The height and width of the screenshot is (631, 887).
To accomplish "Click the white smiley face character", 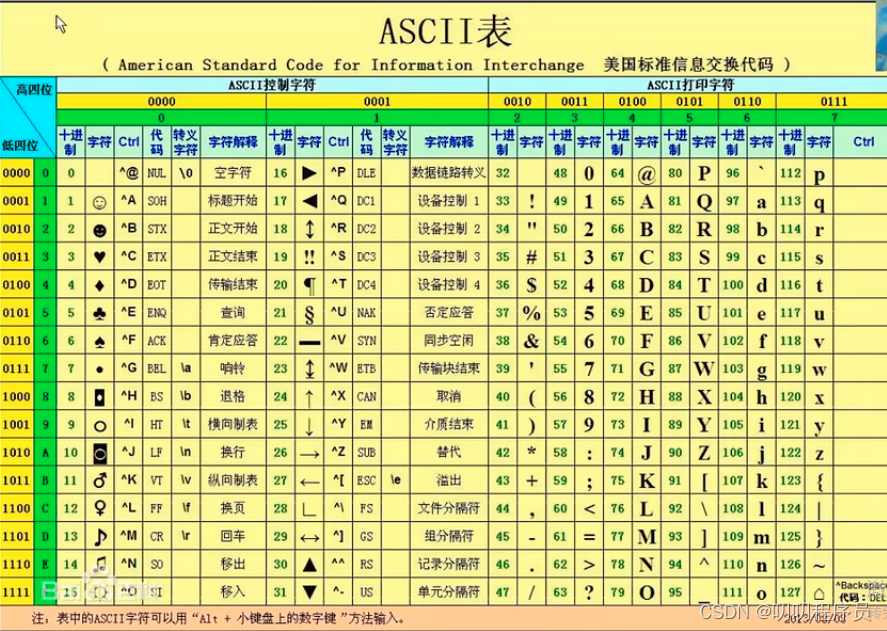I will pyautogui.click(x=100, y=202).
